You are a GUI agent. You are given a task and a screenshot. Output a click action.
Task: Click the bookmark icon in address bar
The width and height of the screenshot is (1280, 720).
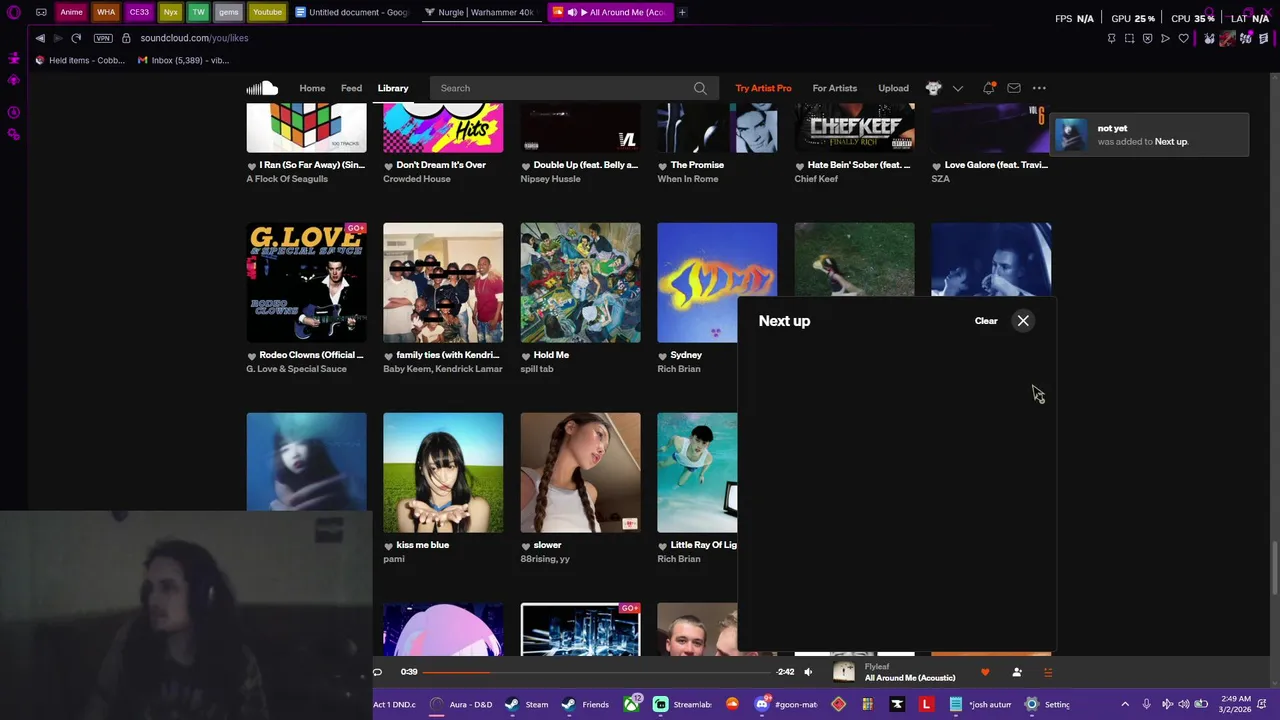[x=1111, y=38]
